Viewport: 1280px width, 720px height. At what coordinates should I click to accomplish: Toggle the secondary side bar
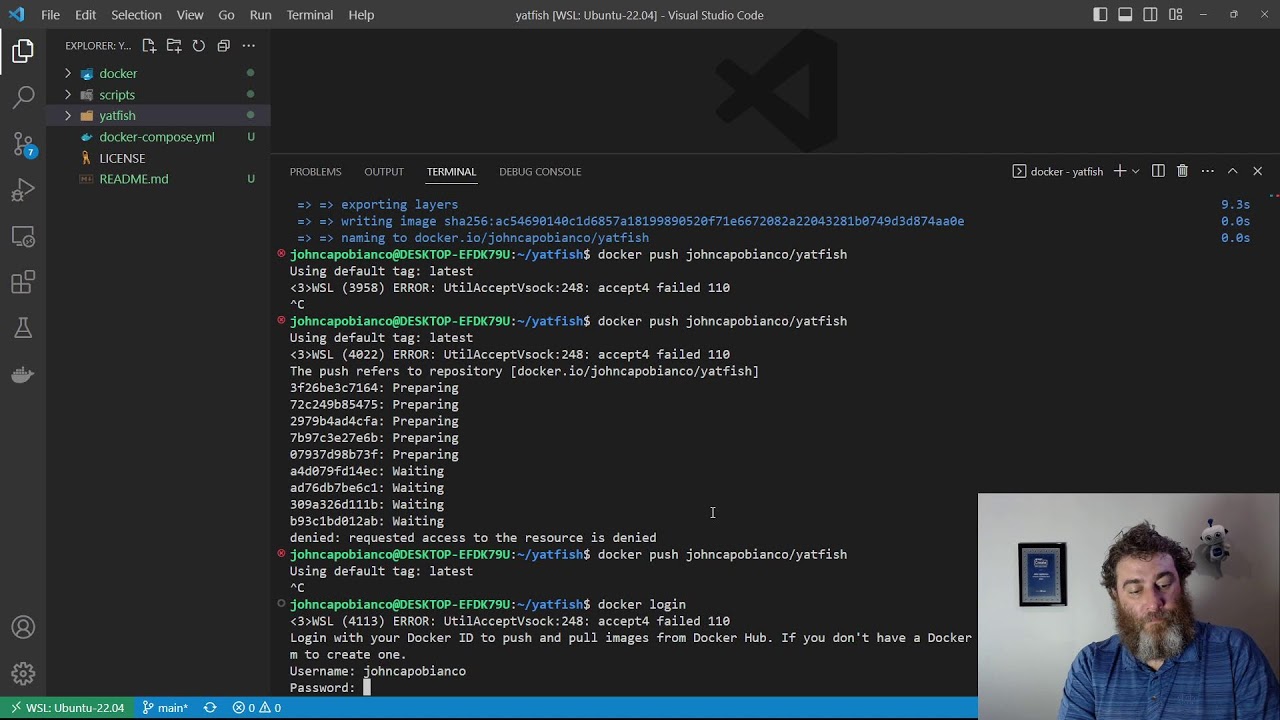pos(1150,15)
